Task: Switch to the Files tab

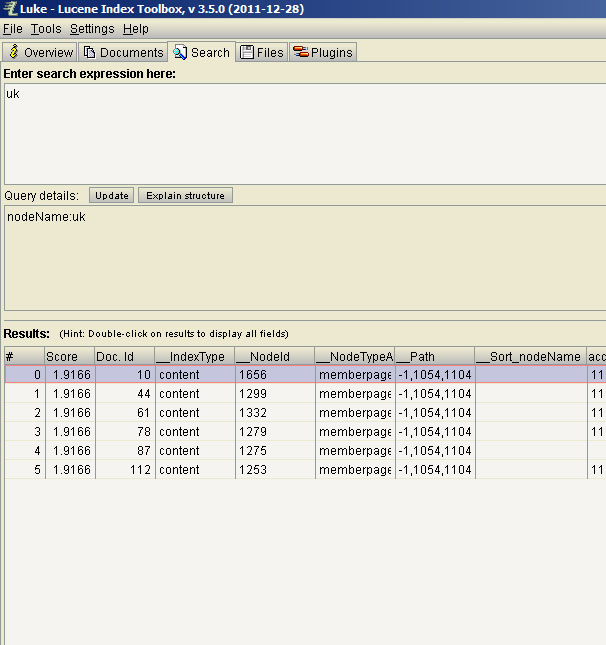Action: [262, 52]
